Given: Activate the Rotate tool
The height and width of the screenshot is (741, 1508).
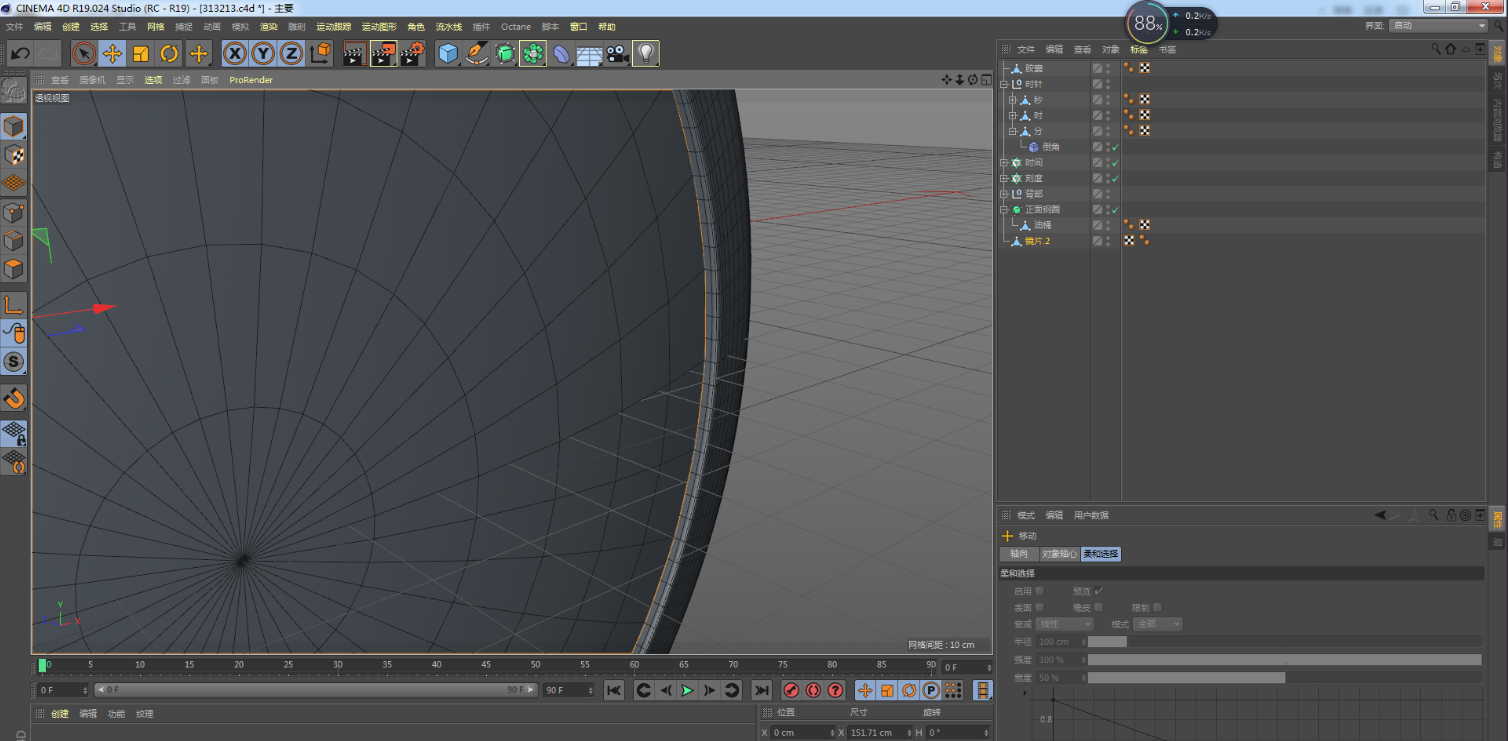Looking at the screenshot, I should 169,54.
